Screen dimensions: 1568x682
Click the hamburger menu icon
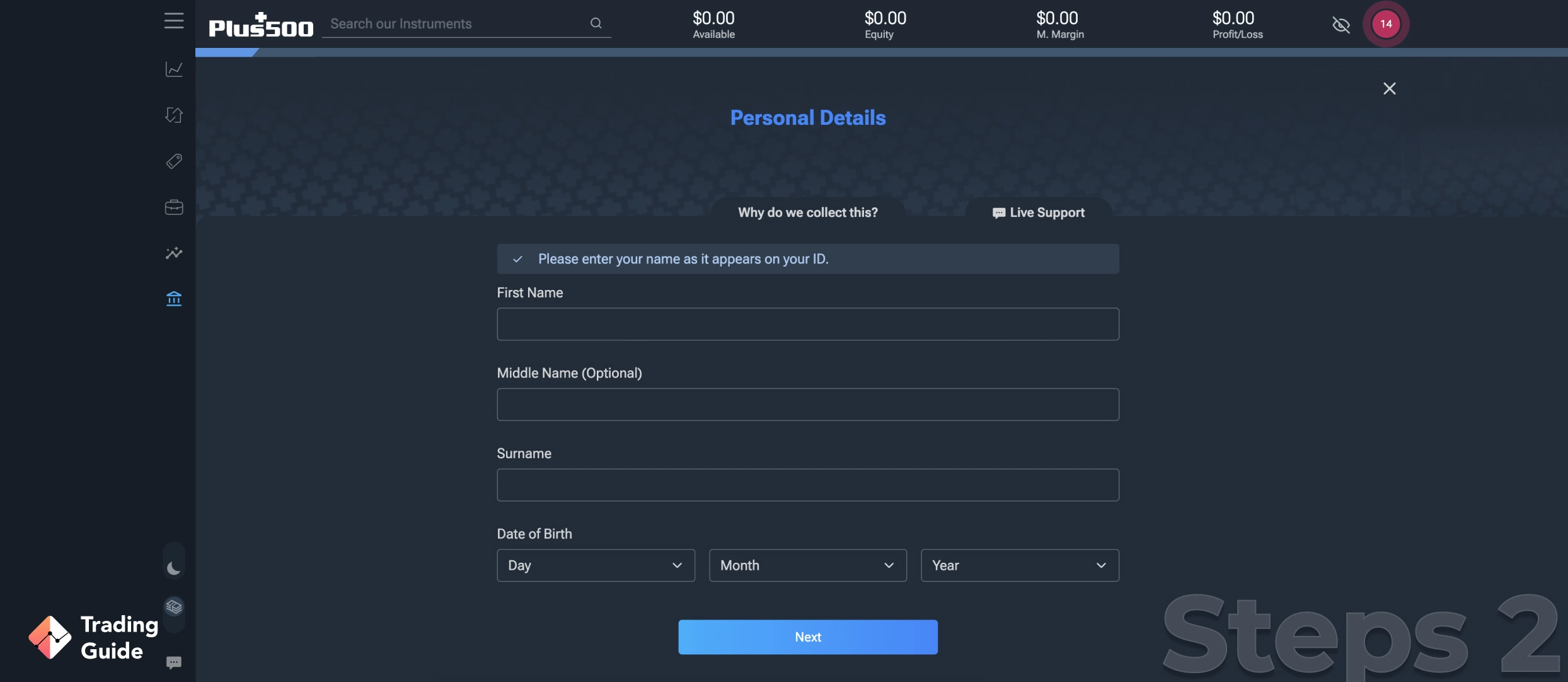[x=174, y=21]
